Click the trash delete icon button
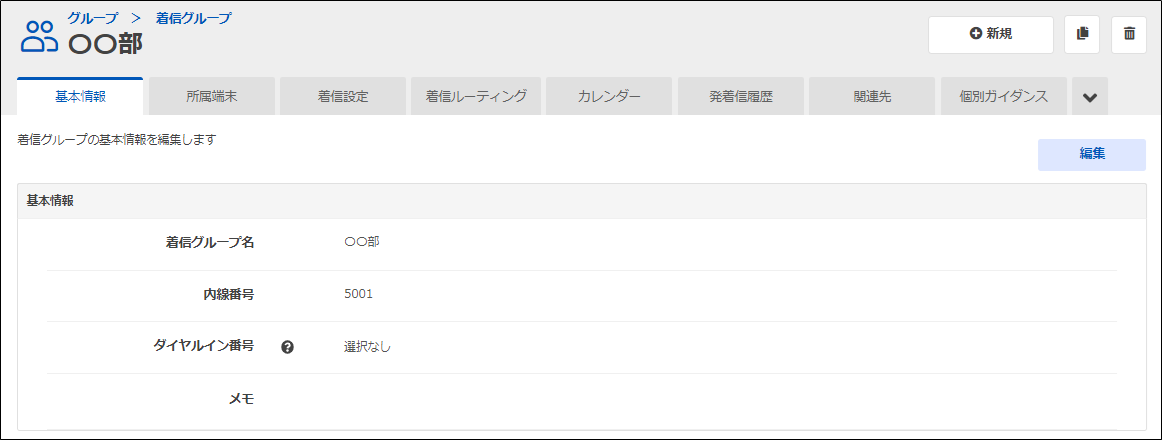 pyautogui.click(x=1129, y=34)
